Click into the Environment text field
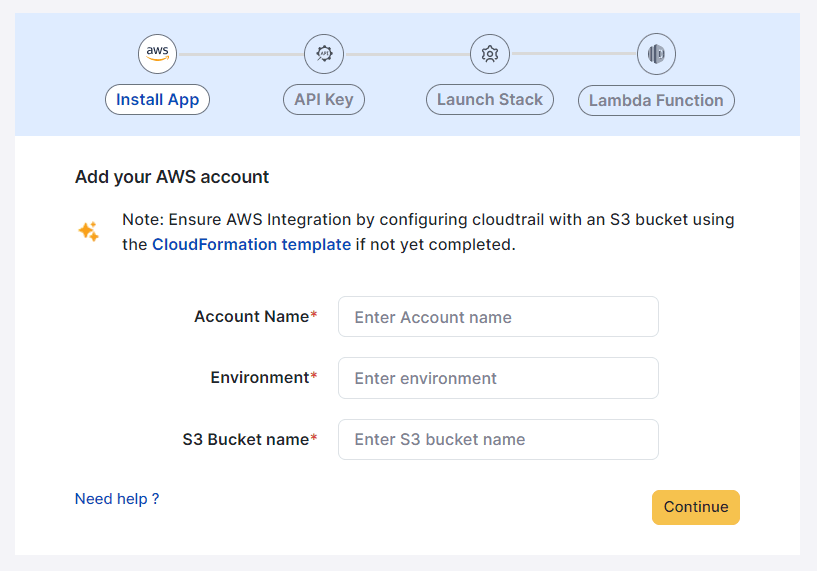The image size is (817, 571). point(498,378)
